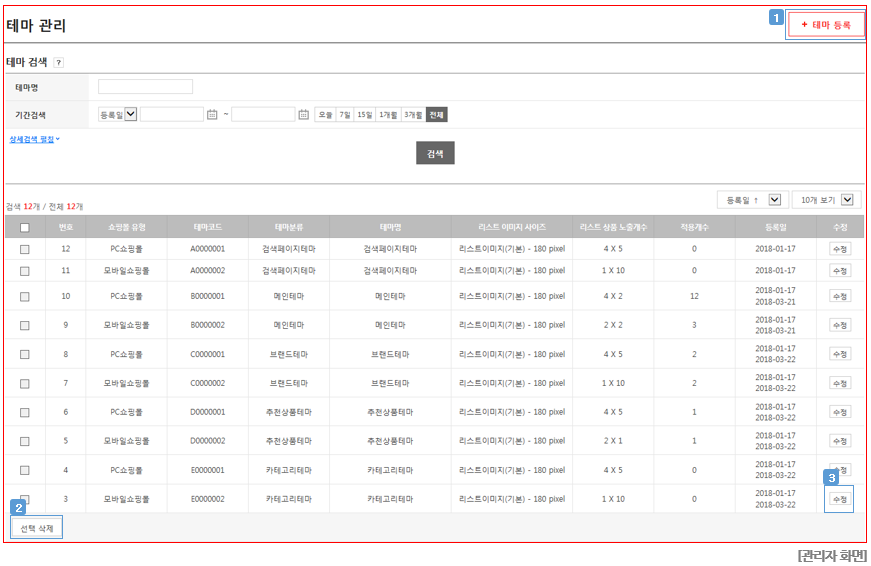Tick the checkbox of row 4
The width and height of the screenshot is (871, 566).
[24, 470]
